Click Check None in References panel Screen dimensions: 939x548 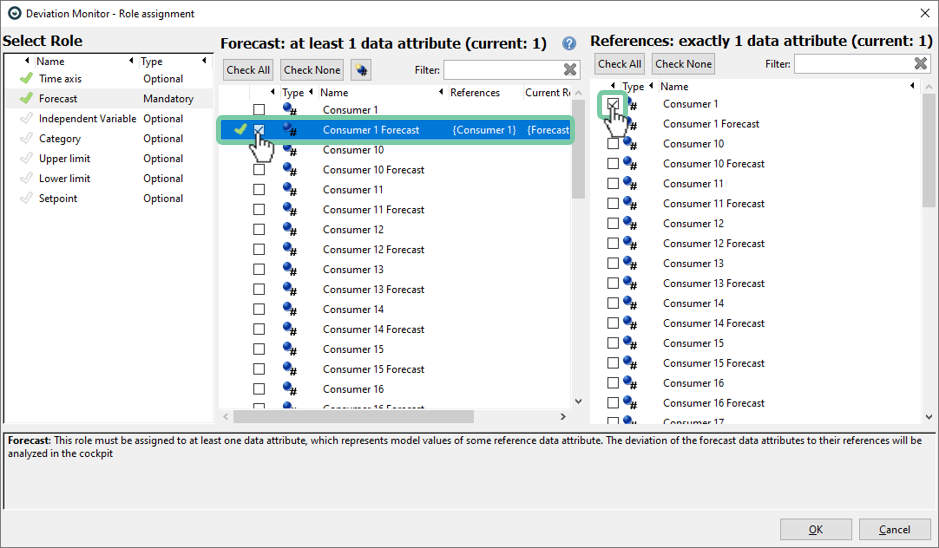pos(683,63)
